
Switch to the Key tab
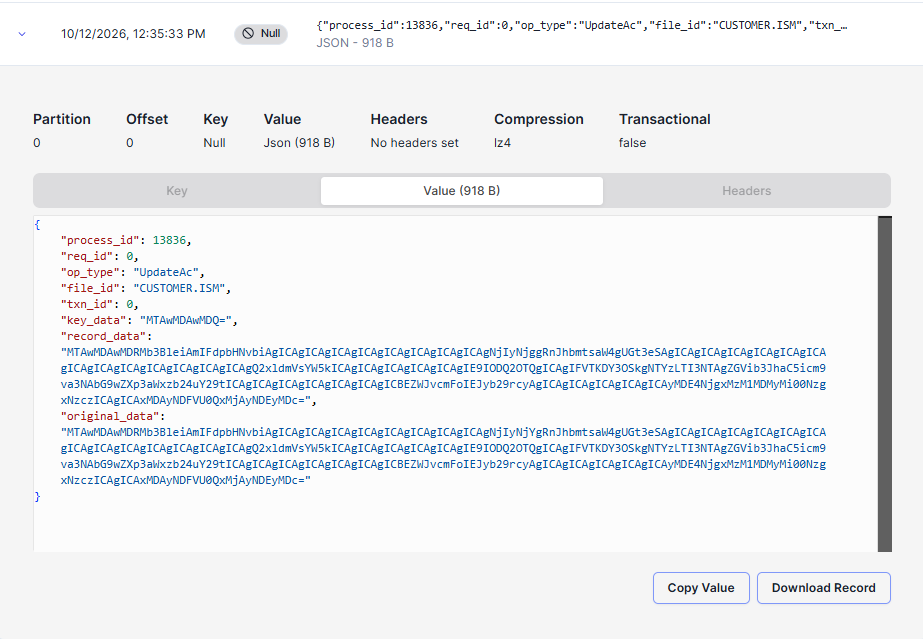click(x=177, y=191)
